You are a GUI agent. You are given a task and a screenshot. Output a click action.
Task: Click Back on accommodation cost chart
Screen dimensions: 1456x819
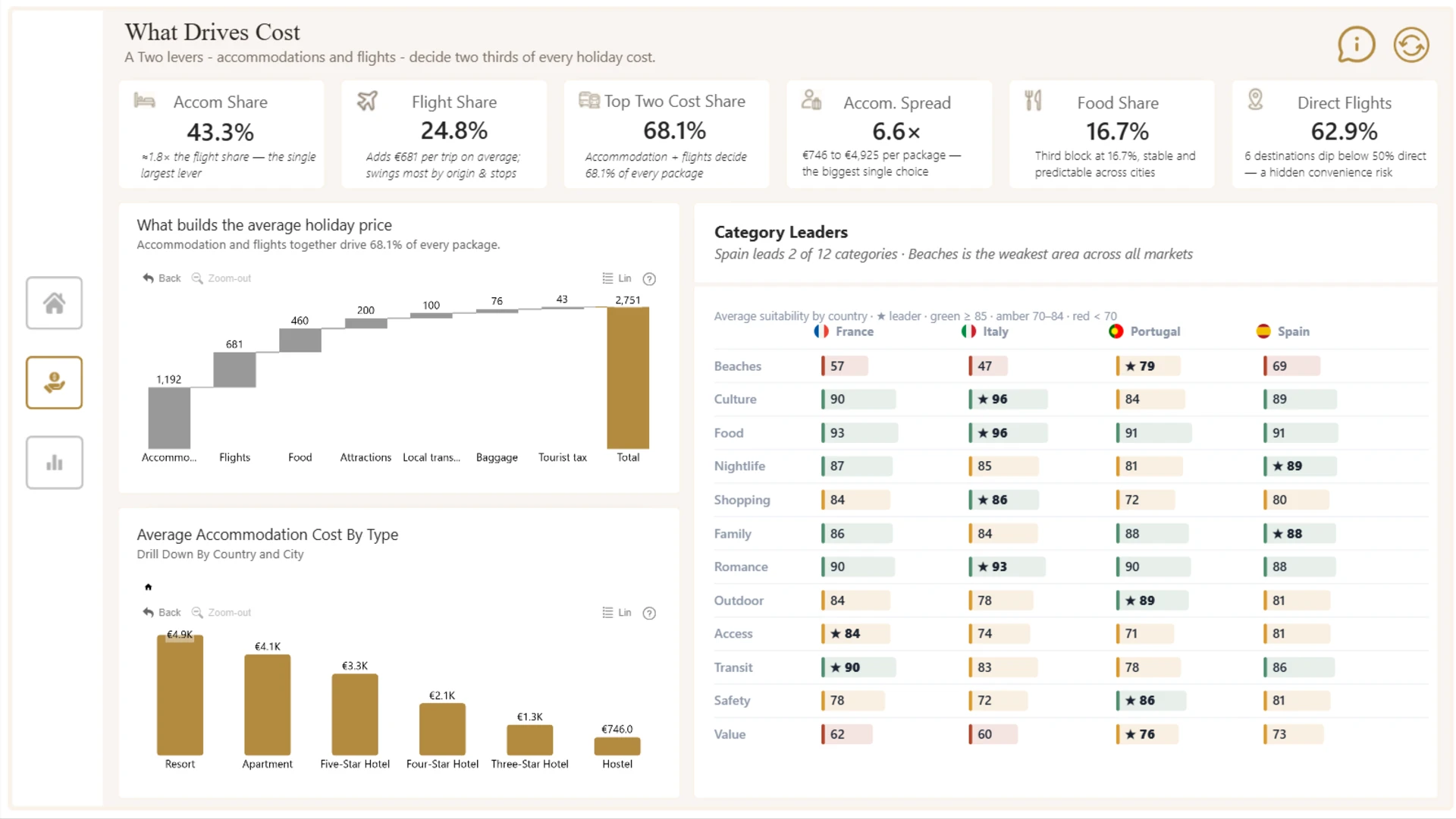click(162, 613)
